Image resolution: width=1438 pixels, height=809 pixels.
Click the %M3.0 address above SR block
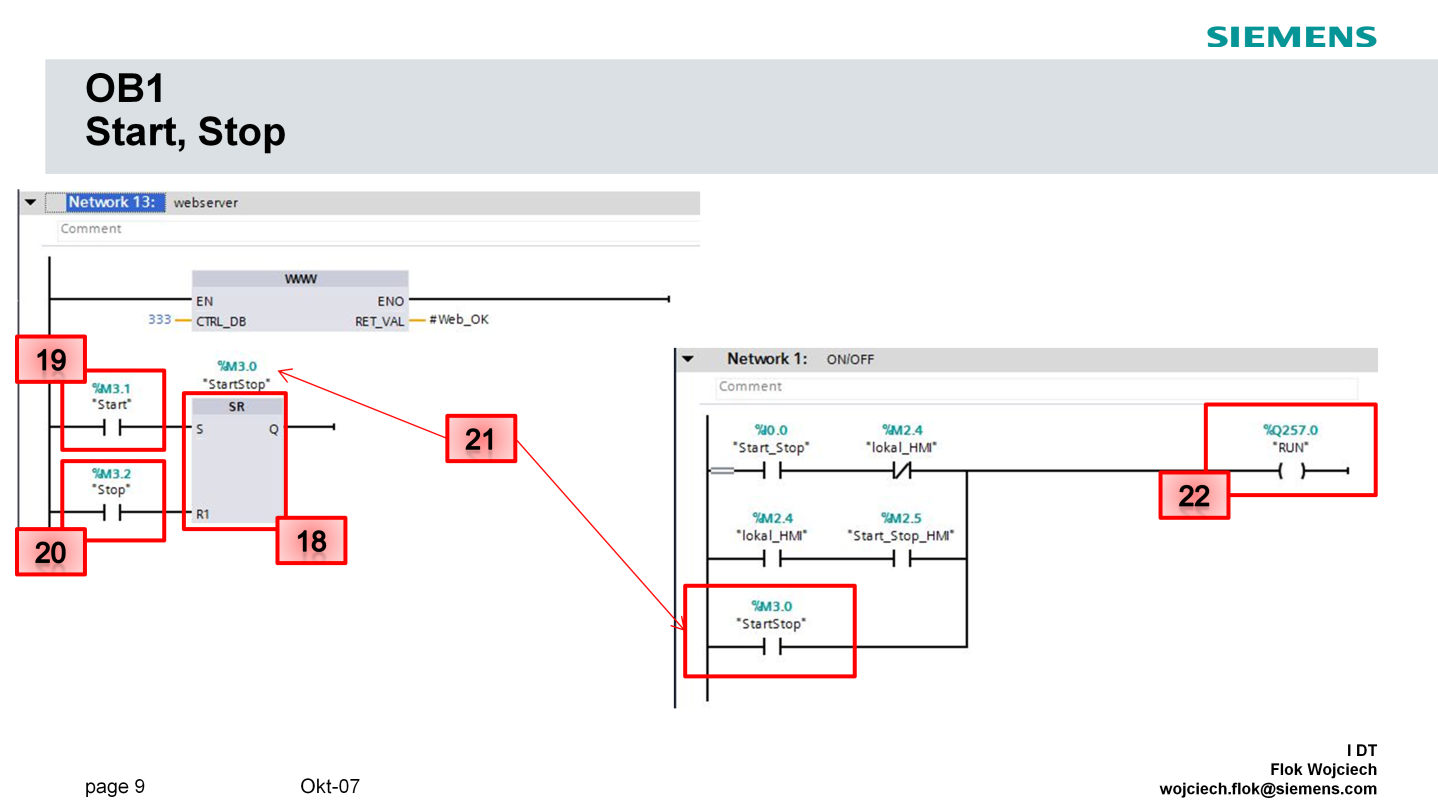tap(236, 367)
